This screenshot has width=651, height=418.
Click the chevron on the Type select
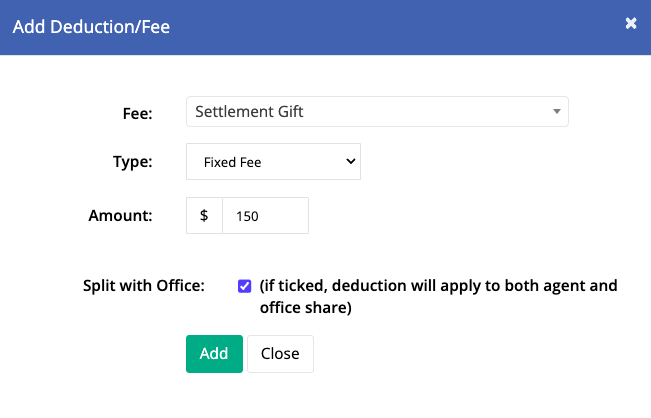tap(350, 161)
